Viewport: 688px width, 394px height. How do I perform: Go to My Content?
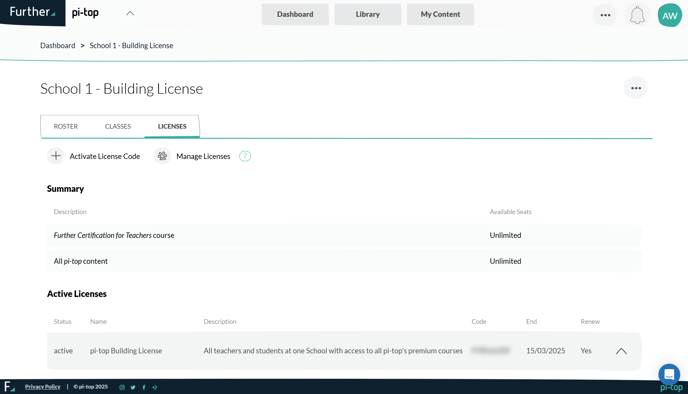440,14
